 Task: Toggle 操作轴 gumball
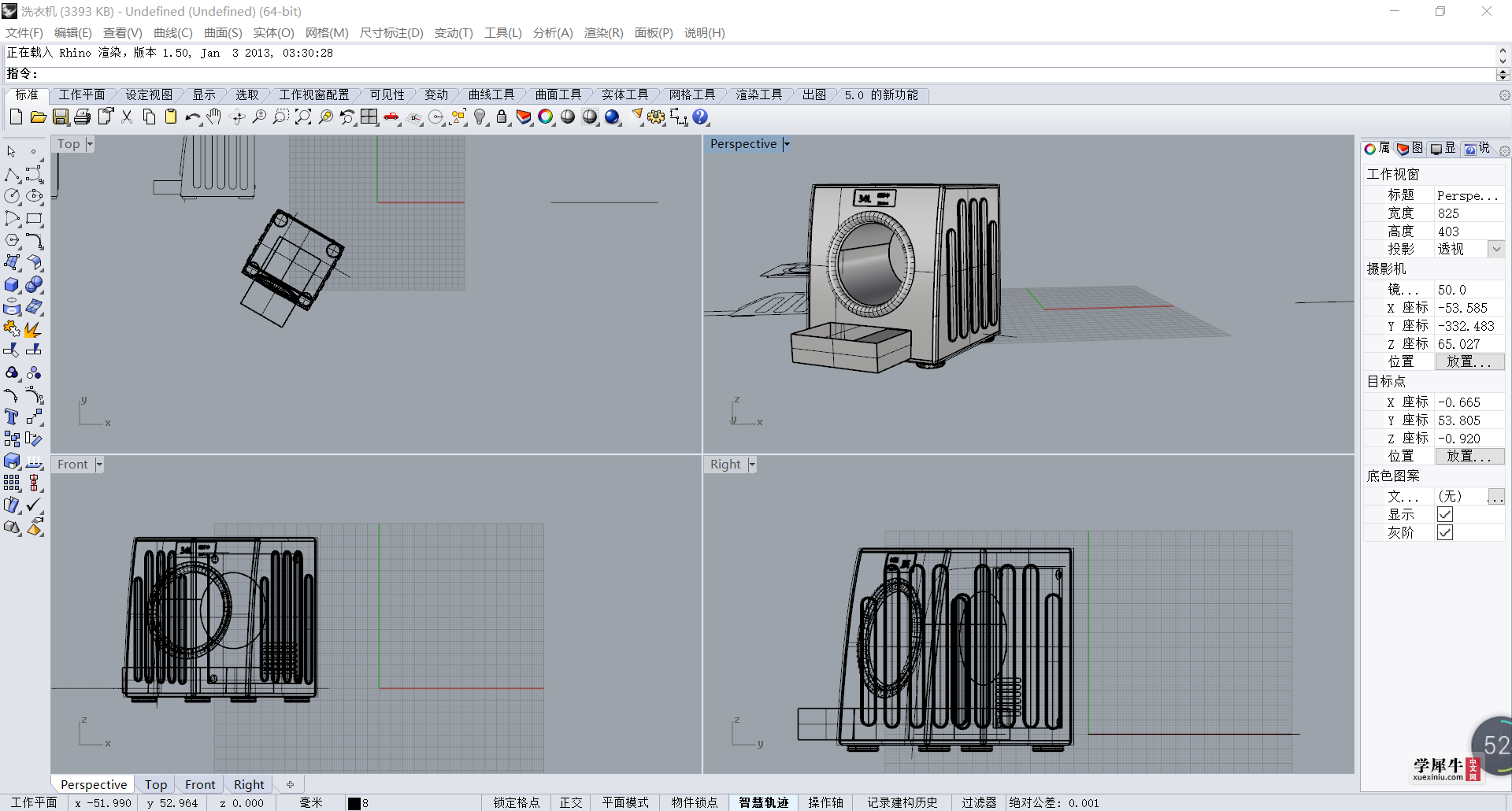825,802
